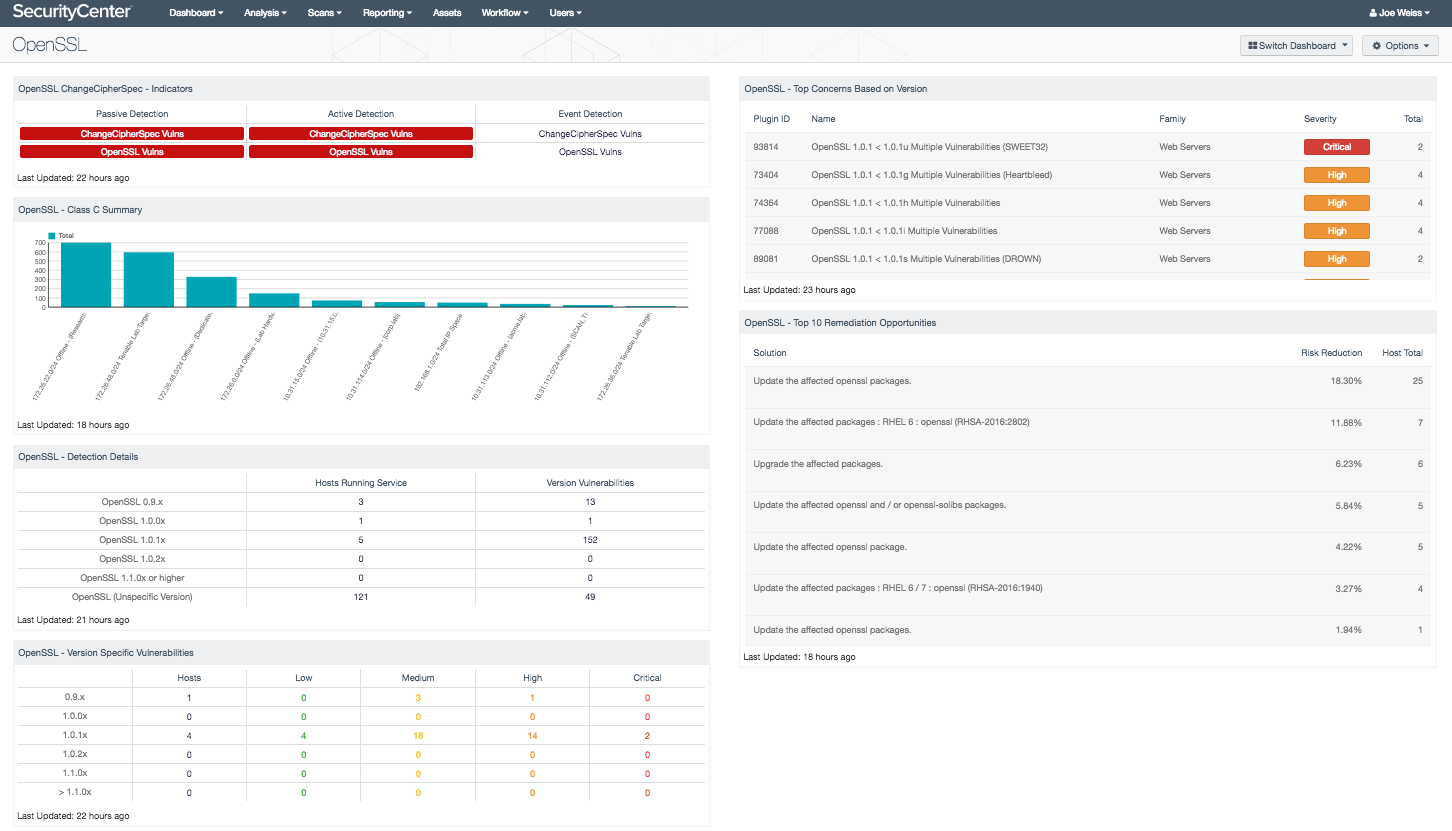
Task: Click 1.0.1x Low count 4
Action: pos(303,736)
